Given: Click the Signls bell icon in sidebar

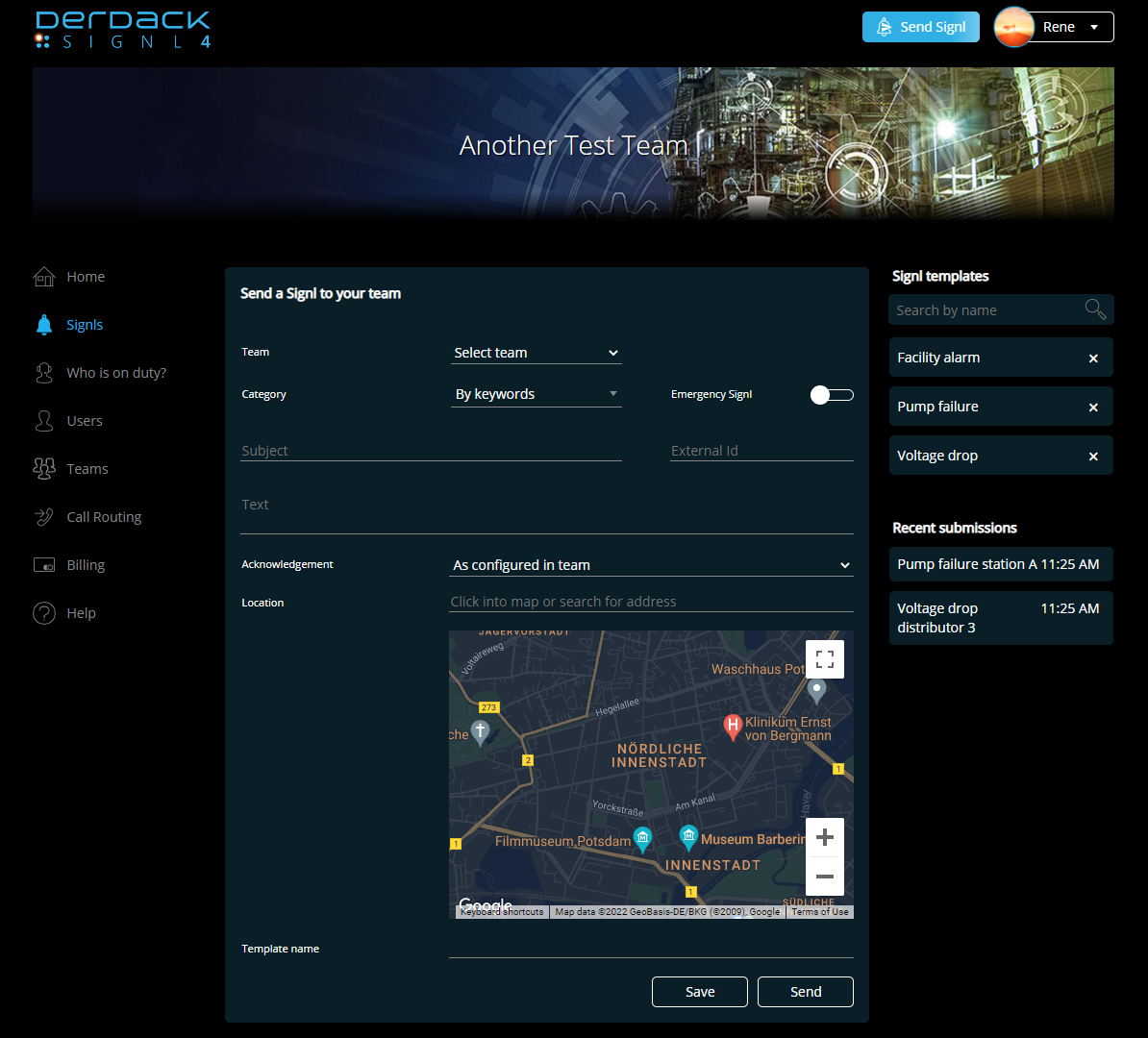Looking at the screenshot, I should (44, 324).
